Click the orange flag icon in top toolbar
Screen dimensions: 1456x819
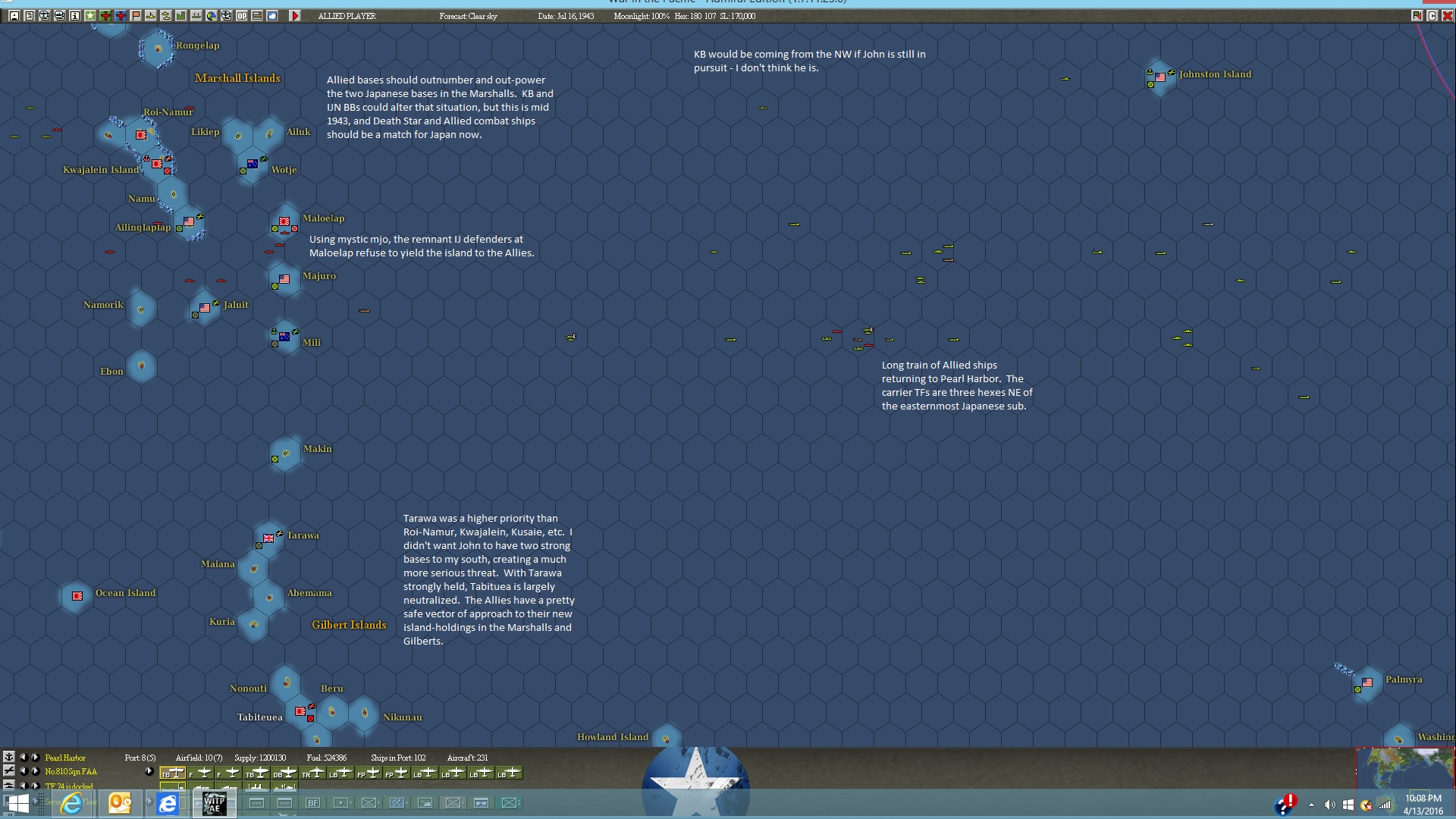[x=136, y=16]
